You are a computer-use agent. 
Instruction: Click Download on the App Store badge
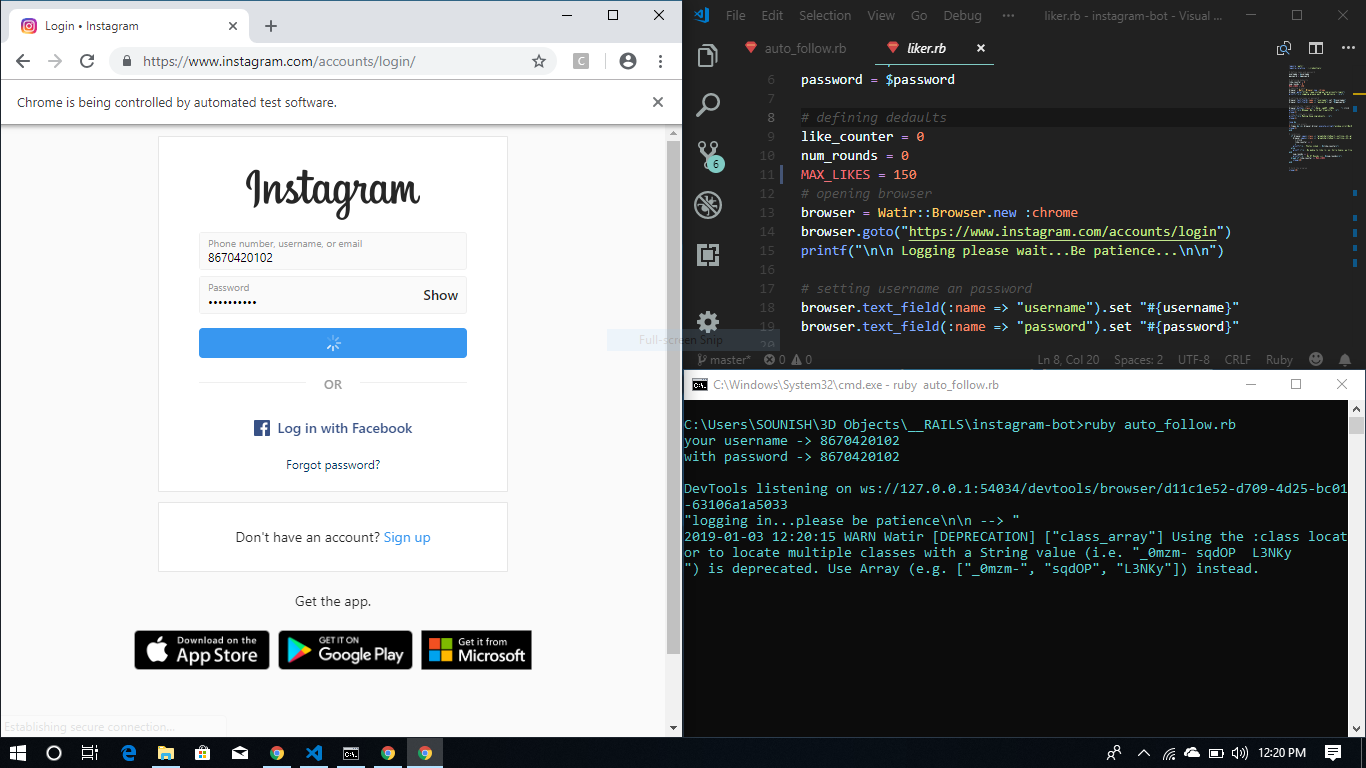click(x=202, y=650)
